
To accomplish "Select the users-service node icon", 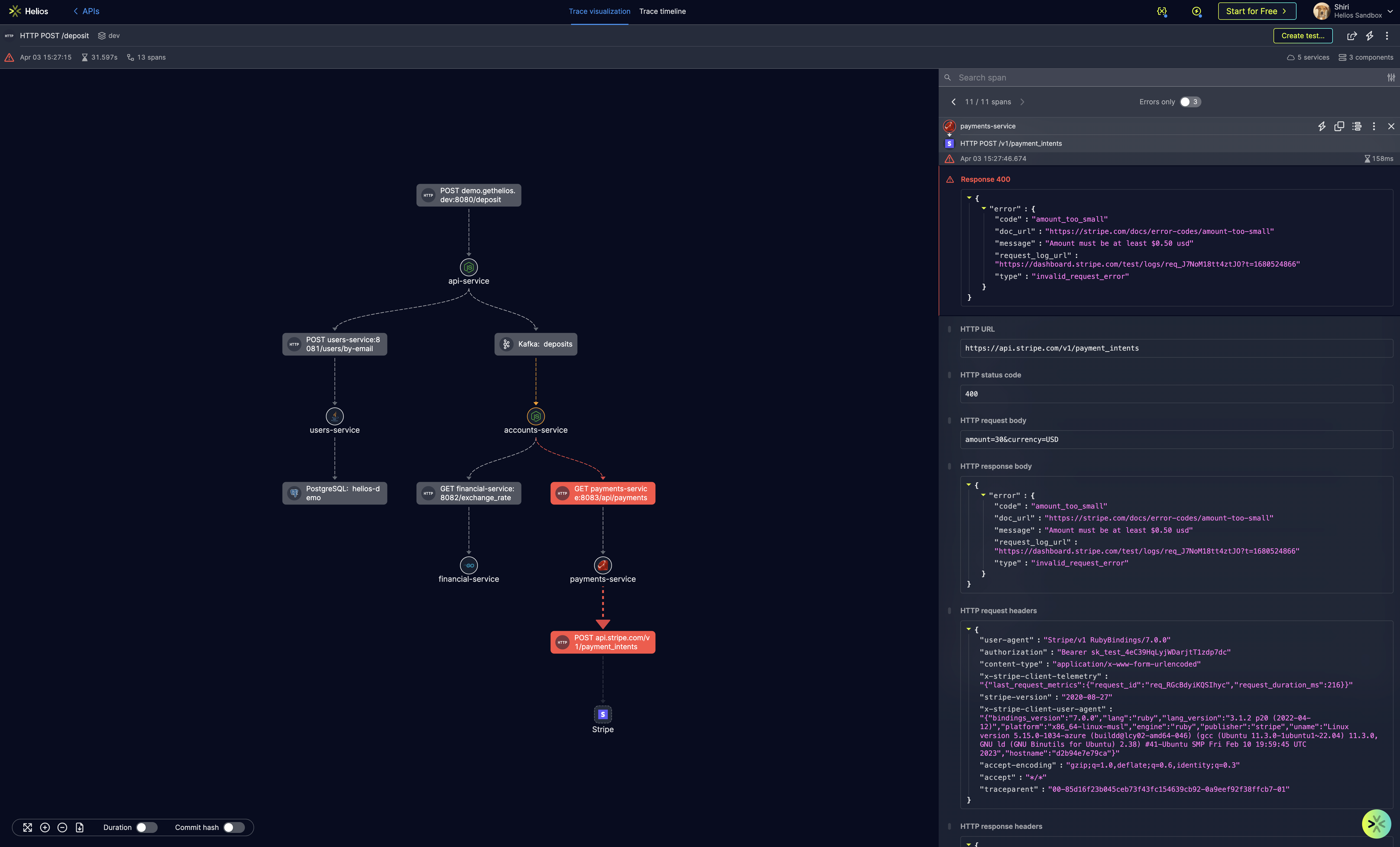I will click(x=335, y=416).
